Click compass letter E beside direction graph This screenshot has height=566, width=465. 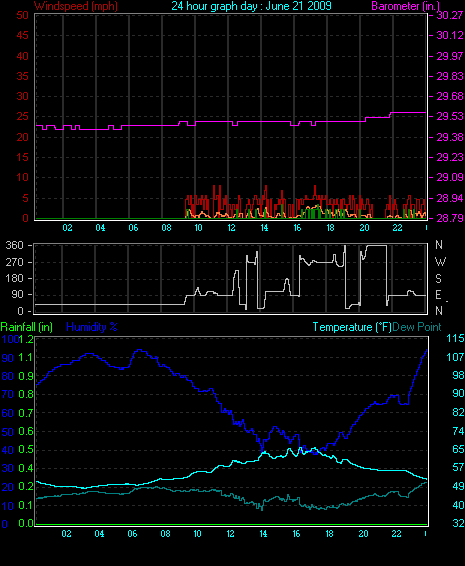438,295
